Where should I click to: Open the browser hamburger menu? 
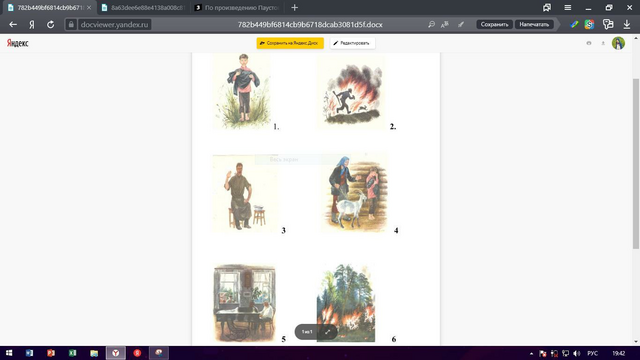(567, 7)
